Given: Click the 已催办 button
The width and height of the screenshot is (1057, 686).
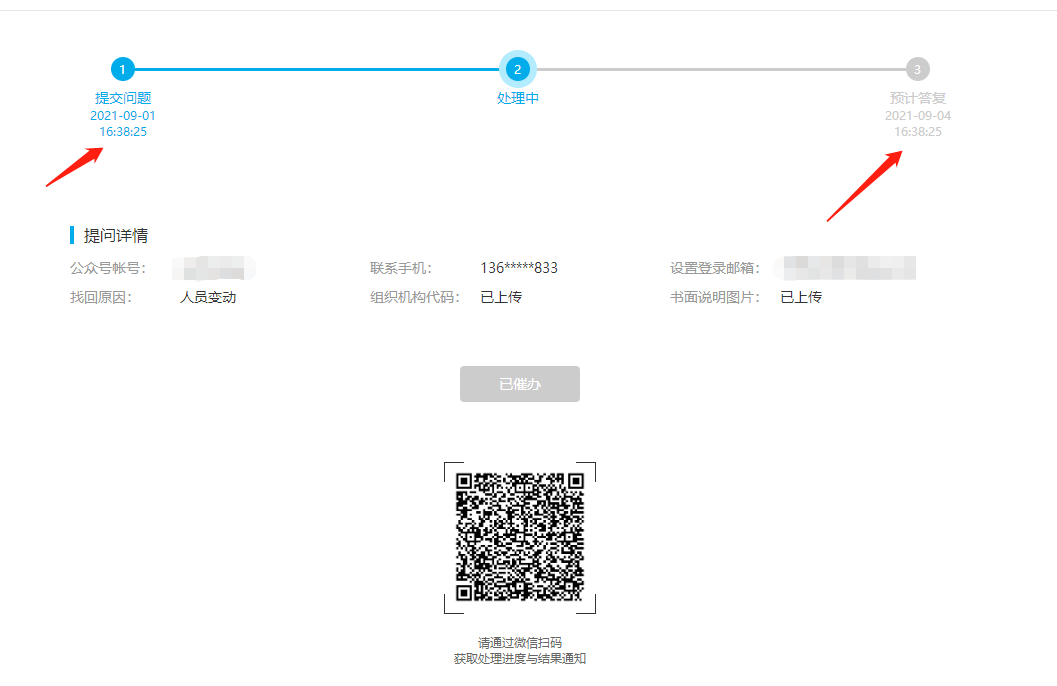Looking at the screenshot, I should [x=520, y=384].
